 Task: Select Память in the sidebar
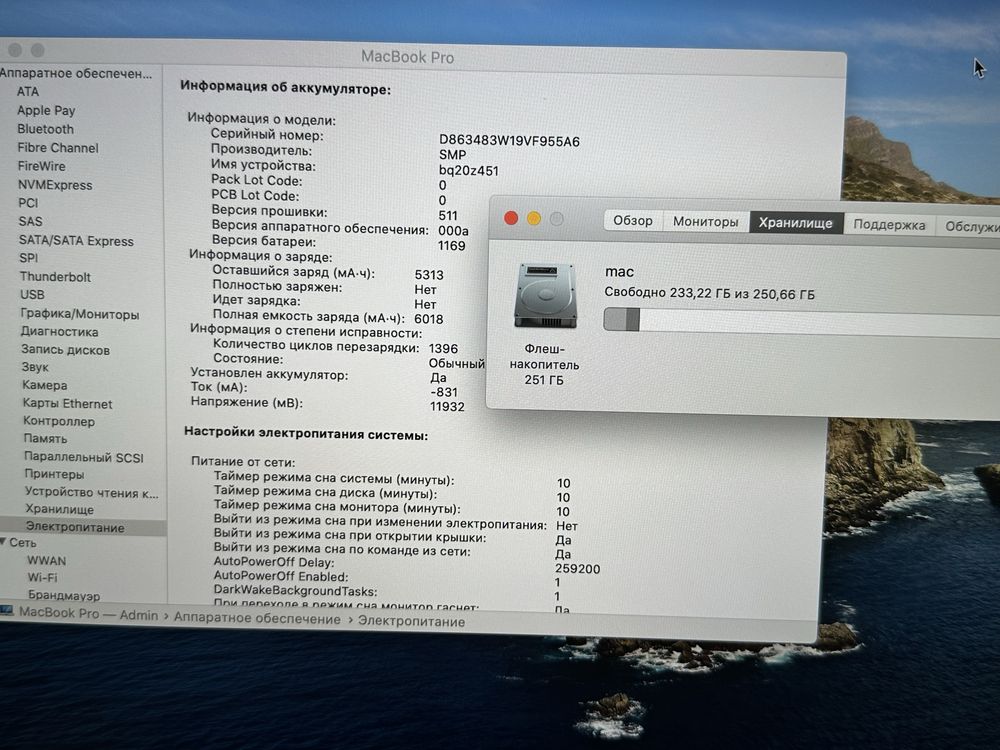(45, 439)
